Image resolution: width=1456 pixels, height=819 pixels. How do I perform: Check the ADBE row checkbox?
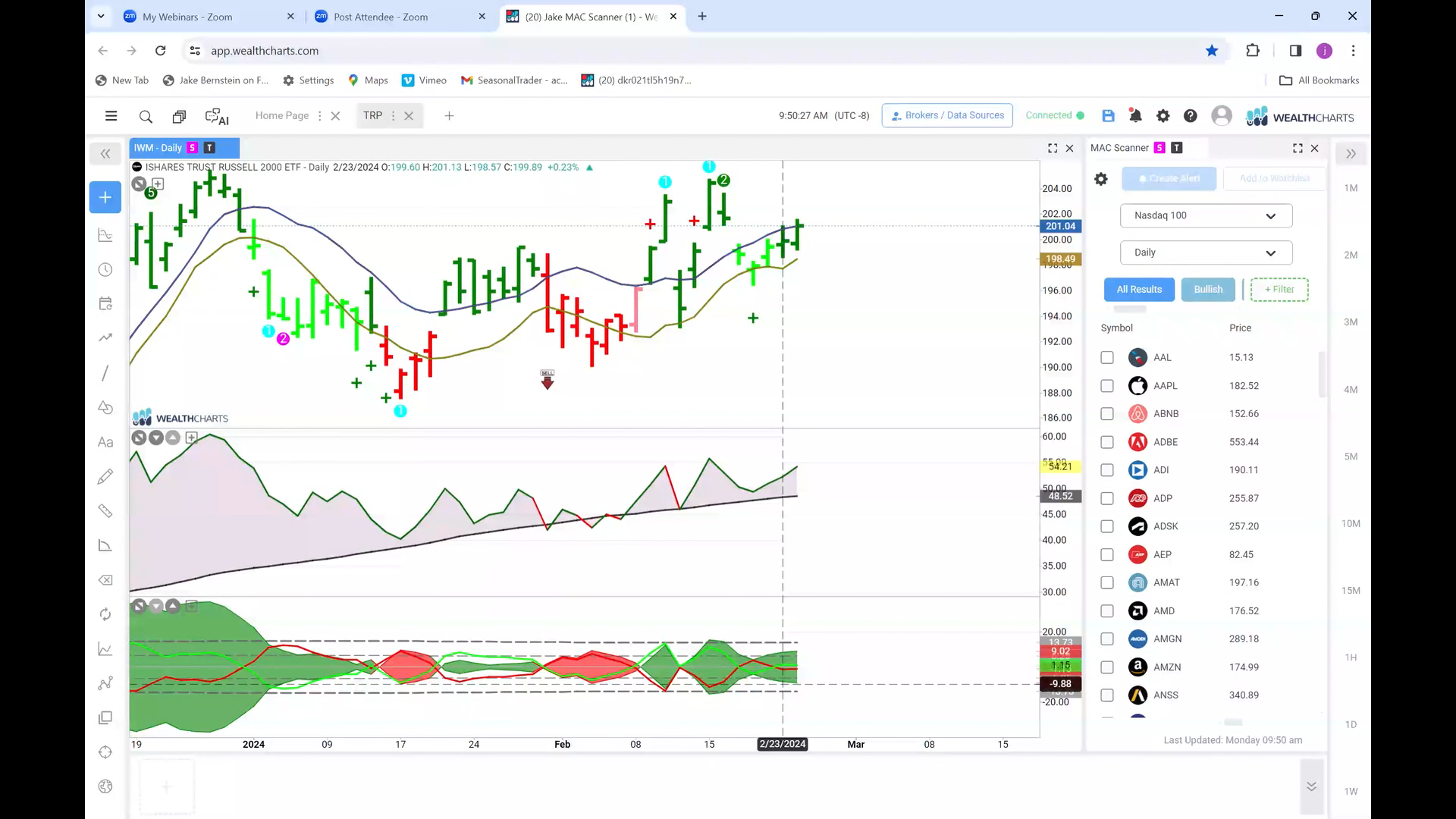pyautogui.click(x=1107, y=442)
